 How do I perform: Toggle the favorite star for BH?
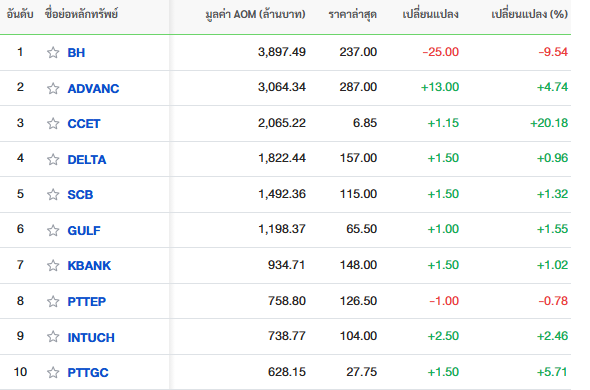tap(53, 52)
